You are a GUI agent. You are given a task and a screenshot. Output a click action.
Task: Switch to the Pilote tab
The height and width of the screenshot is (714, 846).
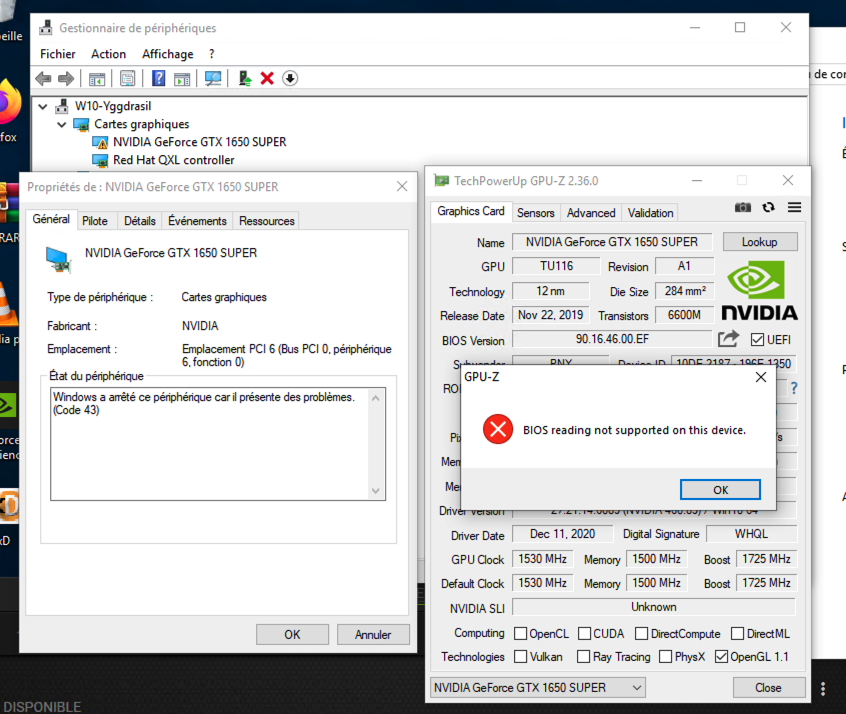95,221
